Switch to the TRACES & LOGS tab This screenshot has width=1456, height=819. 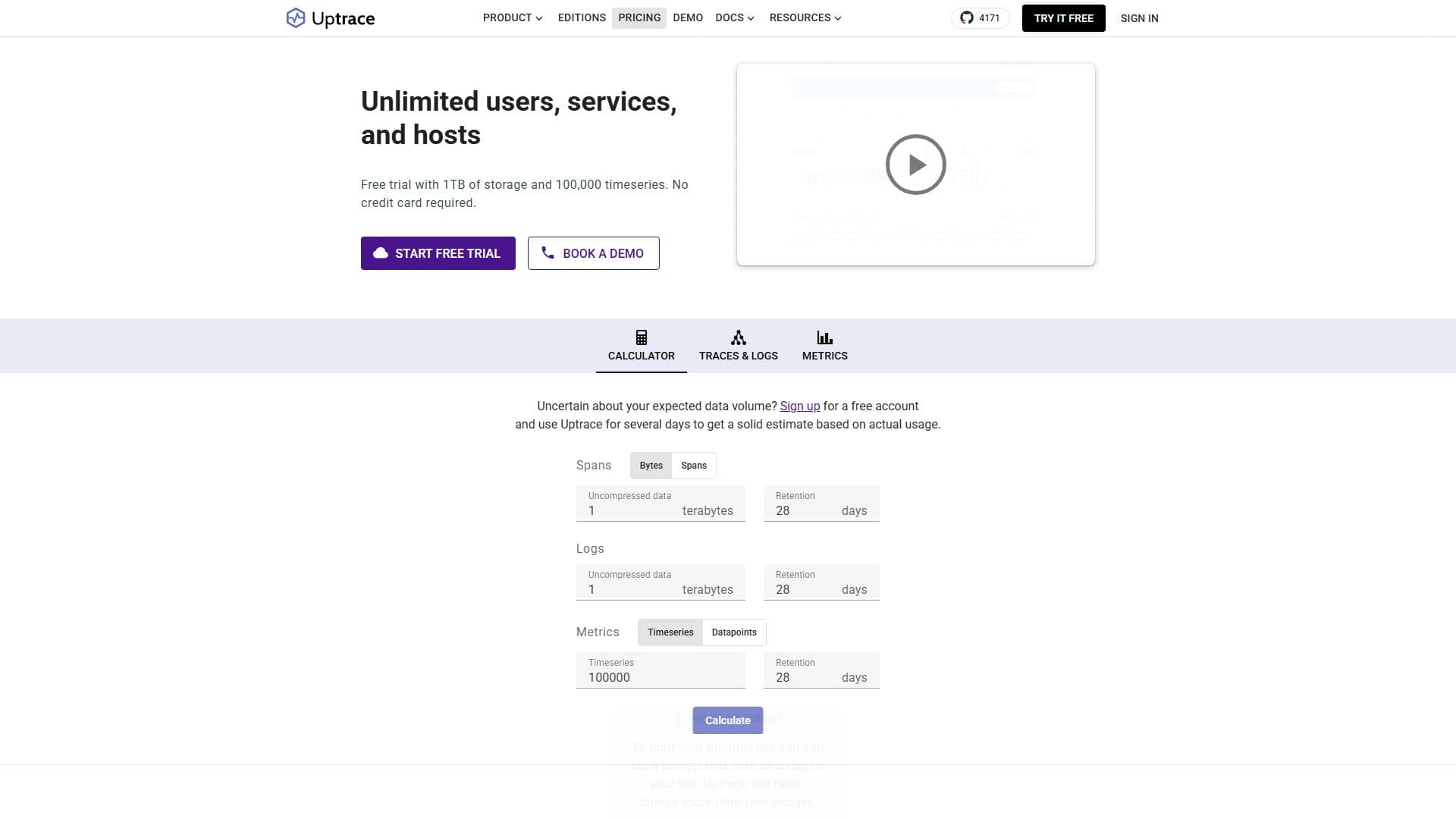739,346
